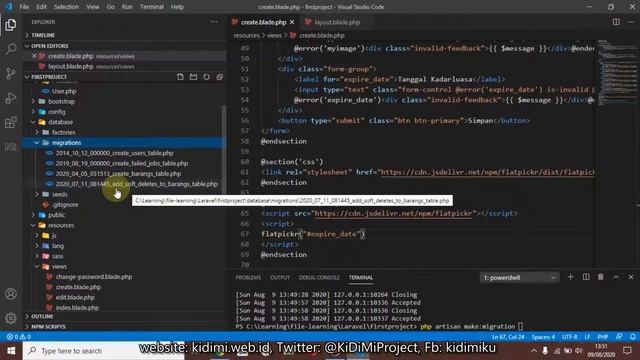
Task: Change language mode PHP in status bar
Action: click(x=602, y=337)
